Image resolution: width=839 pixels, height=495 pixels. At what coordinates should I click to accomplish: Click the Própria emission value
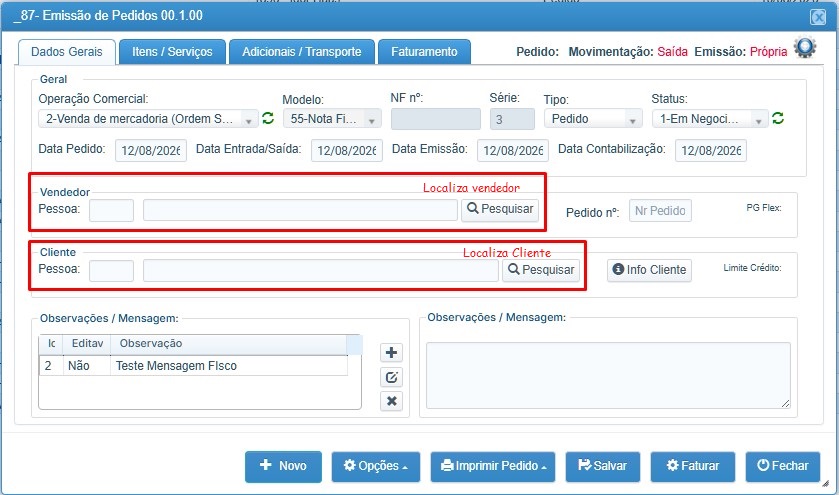[768, 52]
